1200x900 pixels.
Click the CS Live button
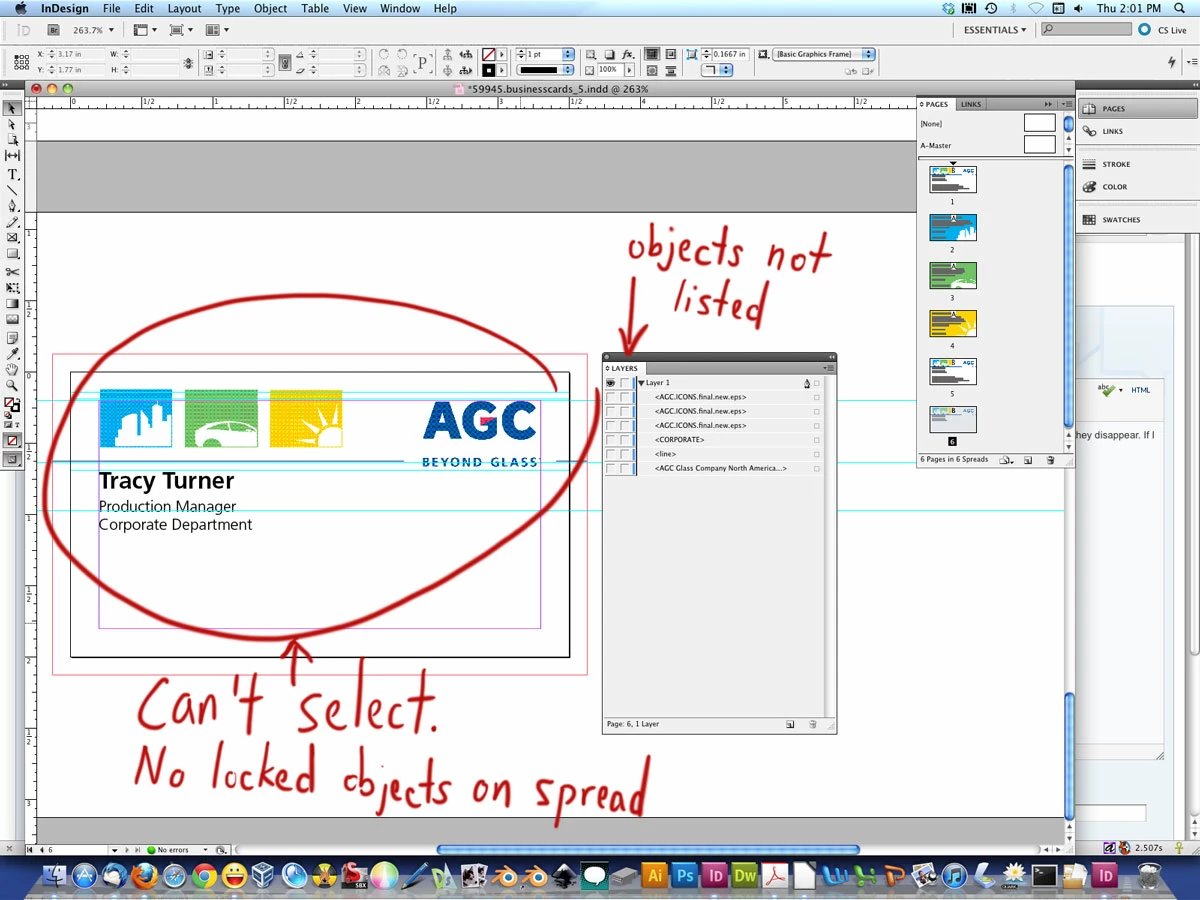[x=1163, y=30]
